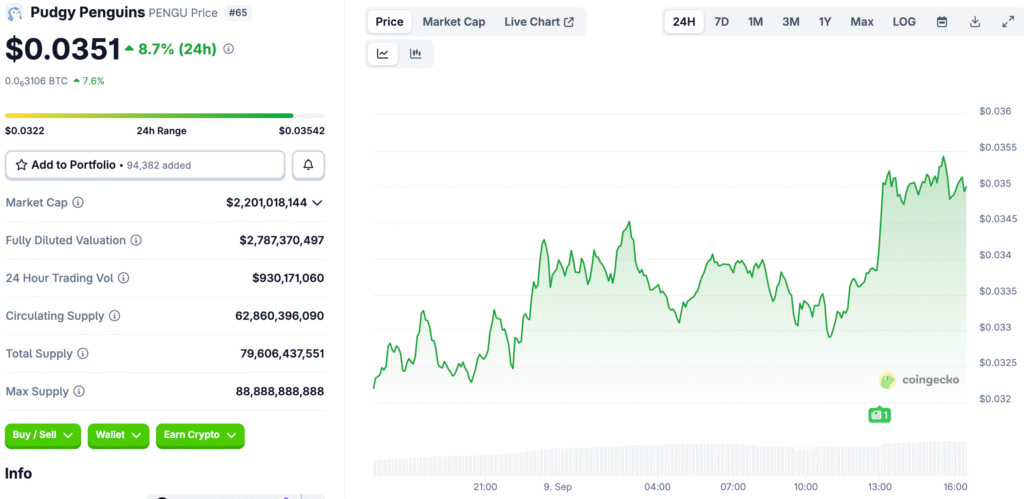The width and height of the screenshot is (1024, 499).
Task: Expand the Market Cap value chevron
Action: 317,203
